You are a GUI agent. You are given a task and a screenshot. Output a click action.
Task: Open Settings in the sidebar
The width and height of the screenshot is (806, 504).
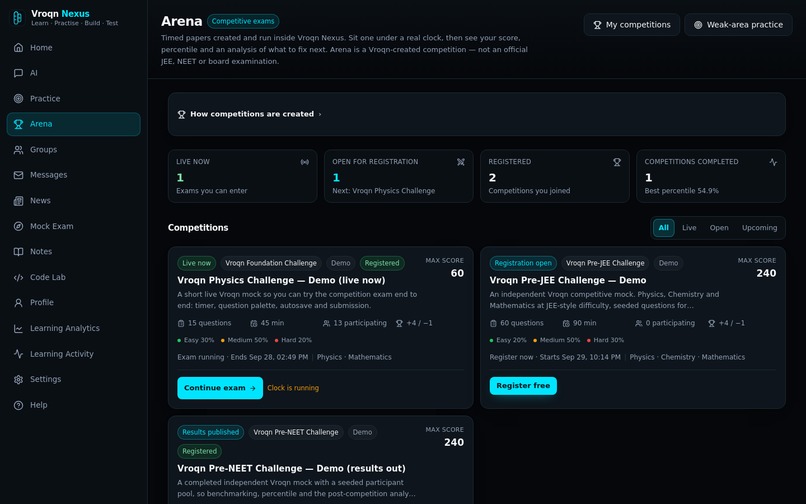pos(74,379)
